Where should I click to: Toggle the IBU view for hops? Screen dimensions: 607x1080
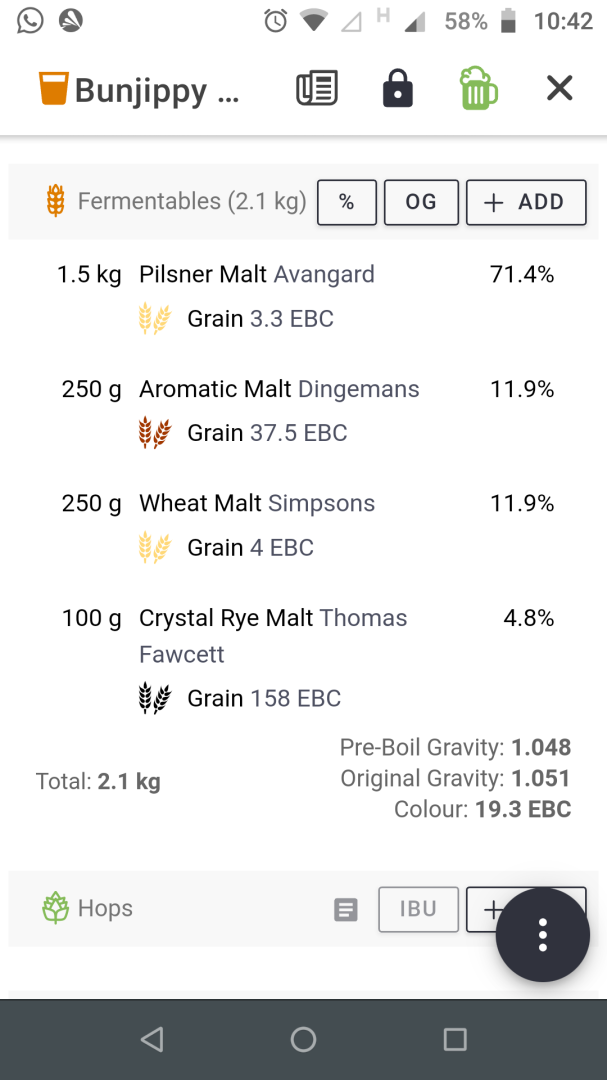click(418, 909)
